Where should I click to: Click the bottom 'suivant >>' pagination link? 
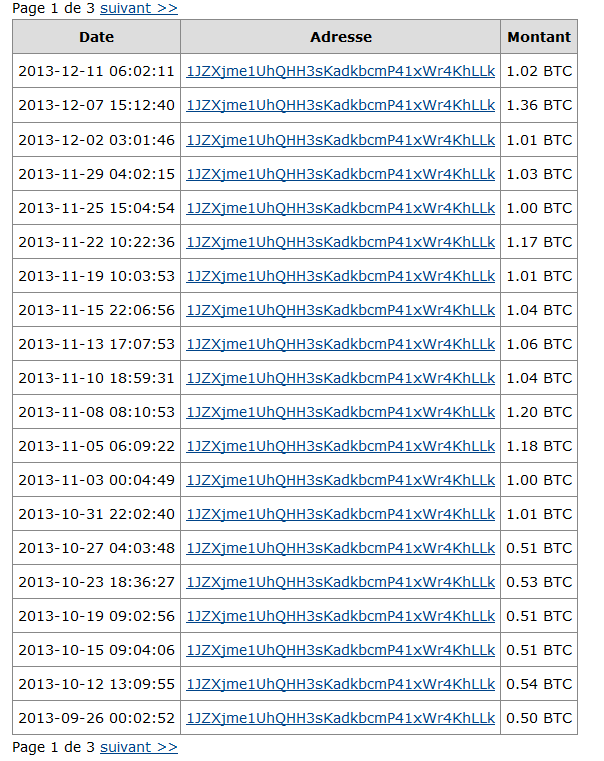139,747
